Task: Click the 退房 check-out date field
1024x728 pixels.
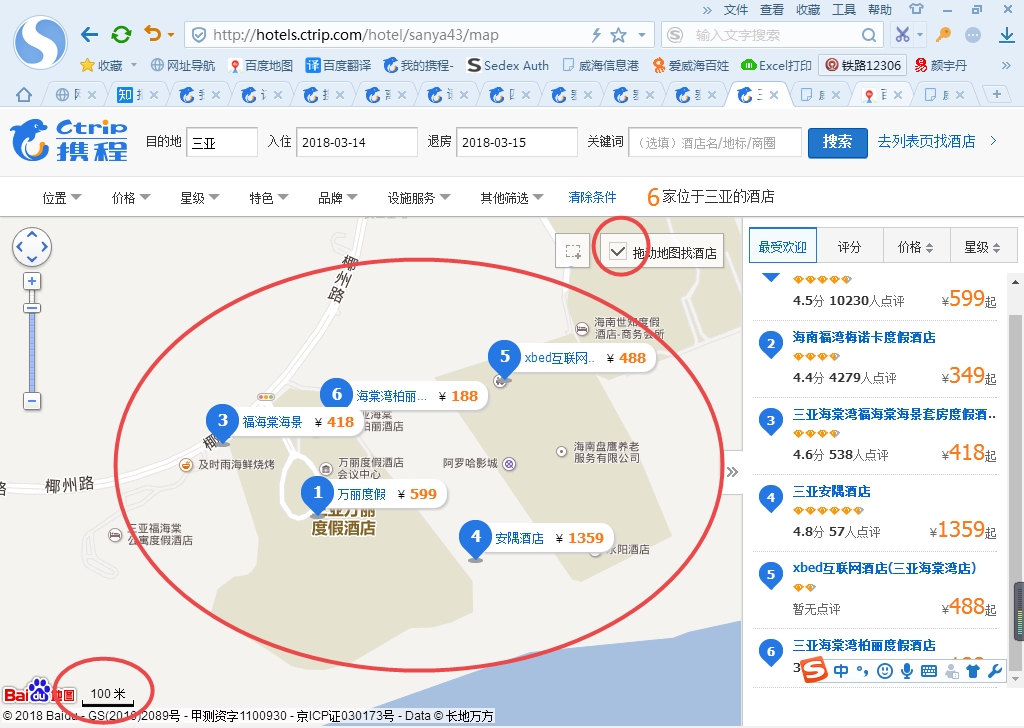Action: (x=517, y=142)
